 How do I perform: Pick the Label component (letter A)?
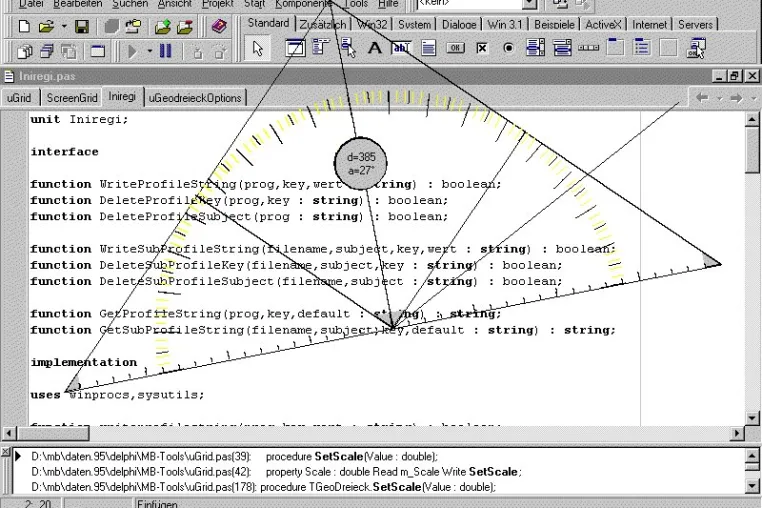[x=374, y=48]
